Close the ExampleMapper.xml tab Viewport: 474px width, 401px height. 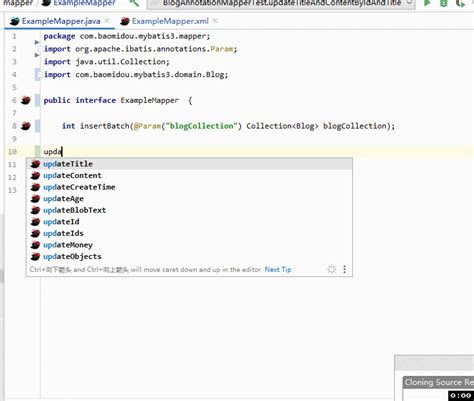(215, 21)
